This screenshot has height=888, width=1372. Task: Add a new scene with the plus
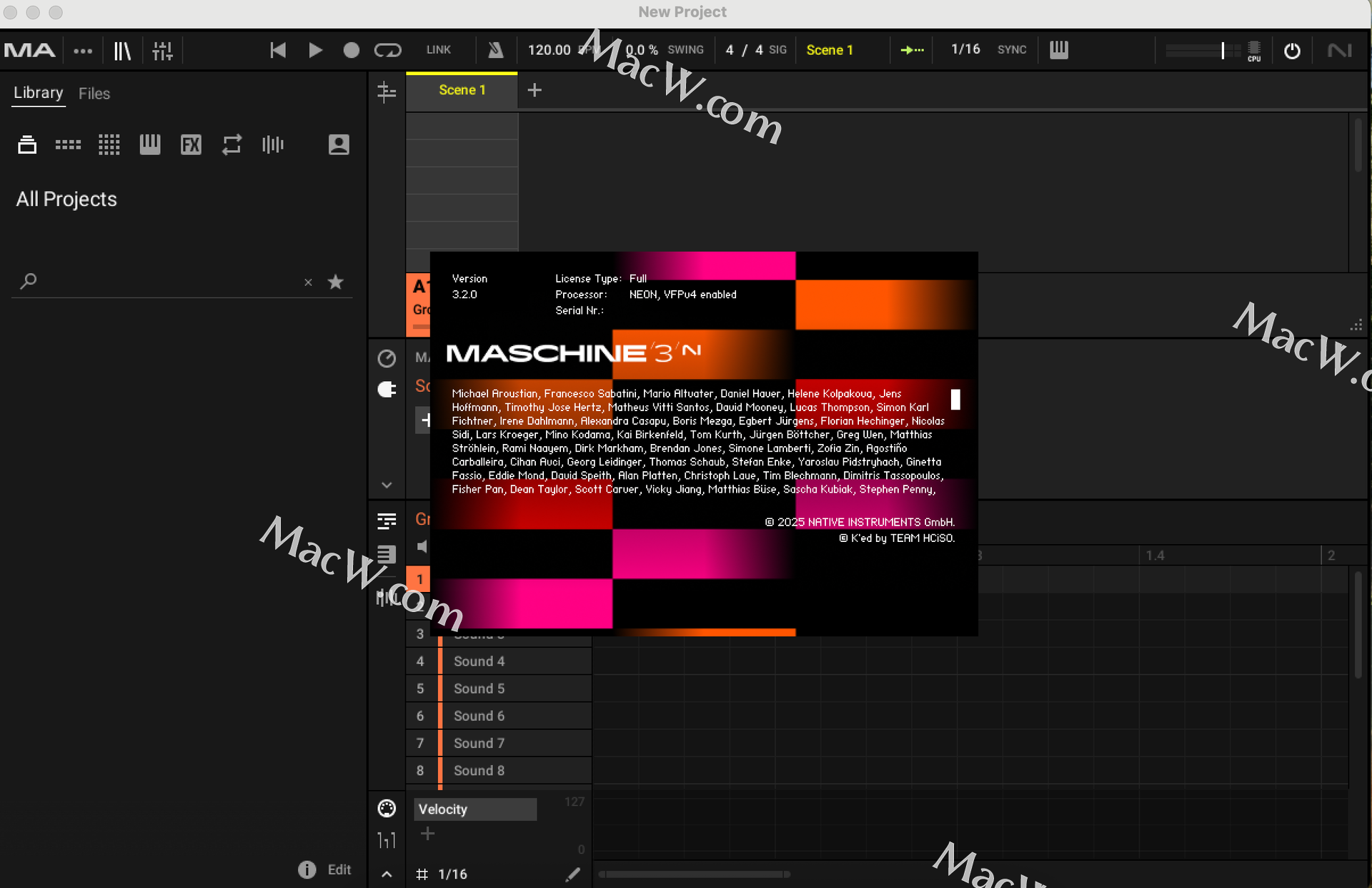[x=535, y=90]
